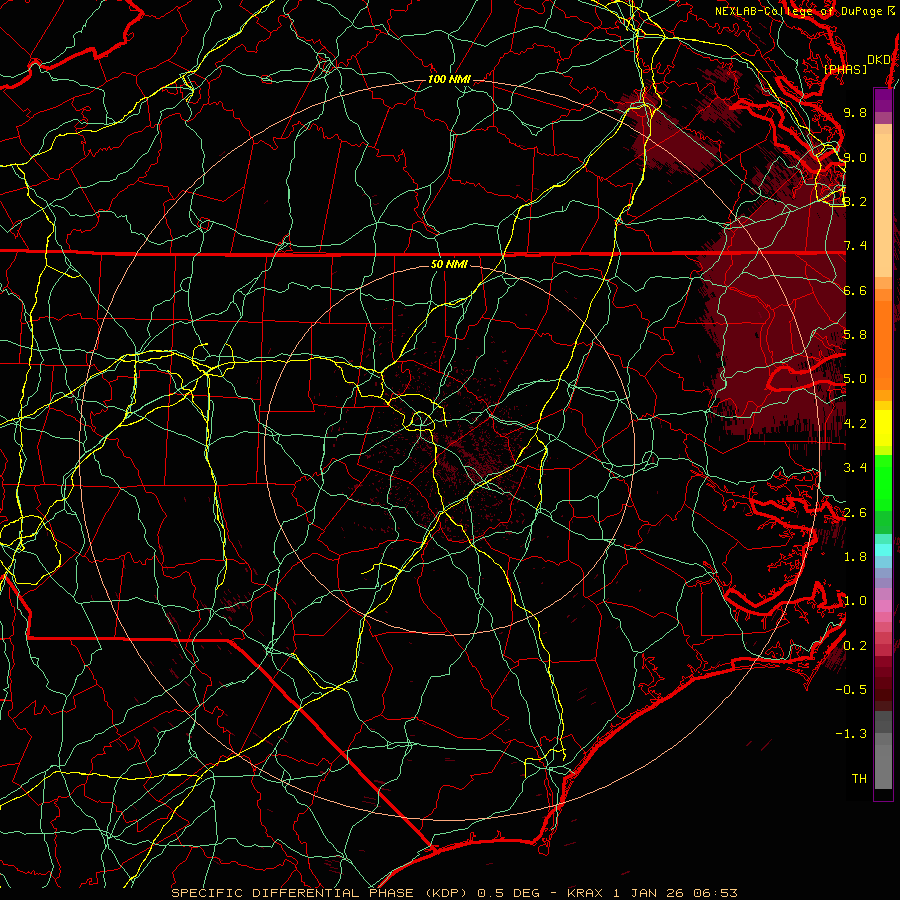This screenshot has height=900, width=900.
Task: Click the '2.6' scale value
Action: pos(855,513)
